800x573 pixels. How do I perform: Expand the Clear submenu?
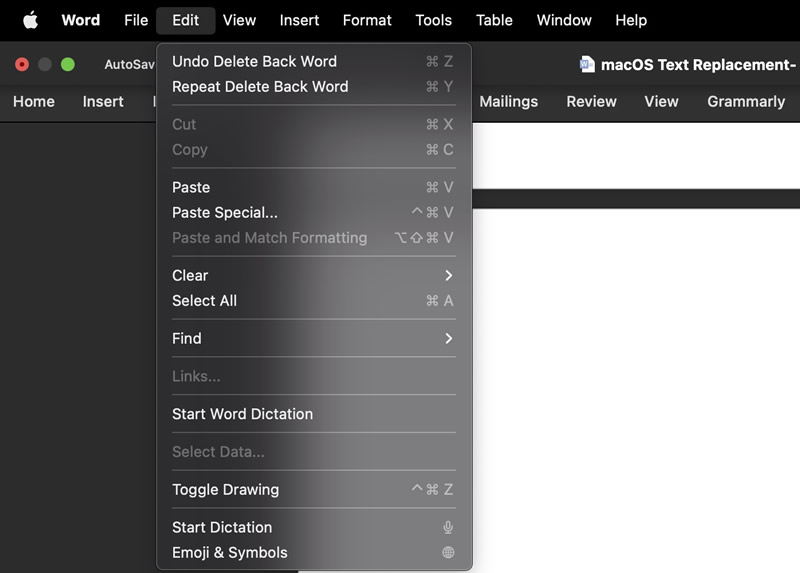click(x=313, y=276)
